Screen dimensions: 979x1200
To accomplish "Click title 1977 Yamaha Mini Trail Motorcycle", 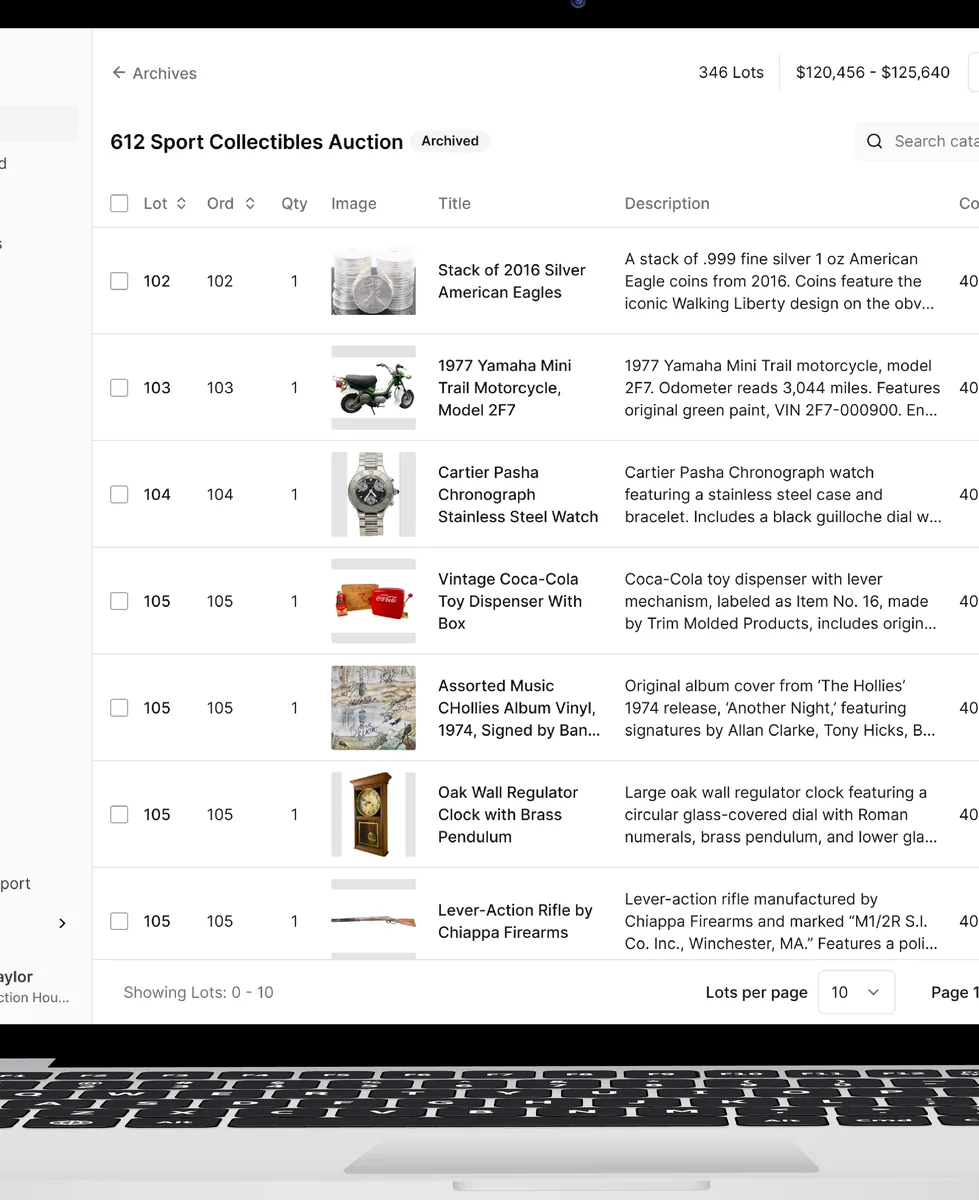I will (505, 388).
